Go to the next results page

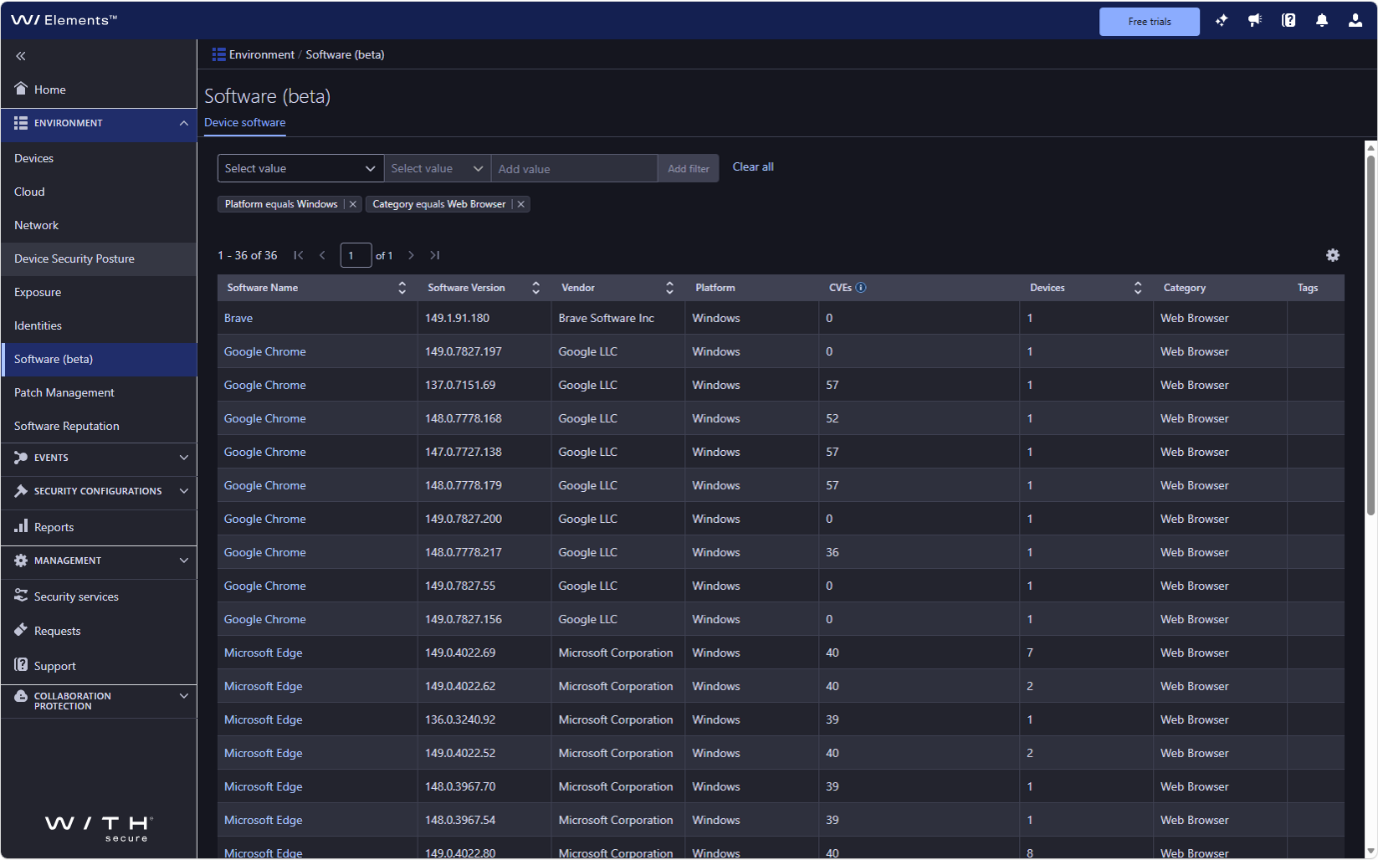411,256
